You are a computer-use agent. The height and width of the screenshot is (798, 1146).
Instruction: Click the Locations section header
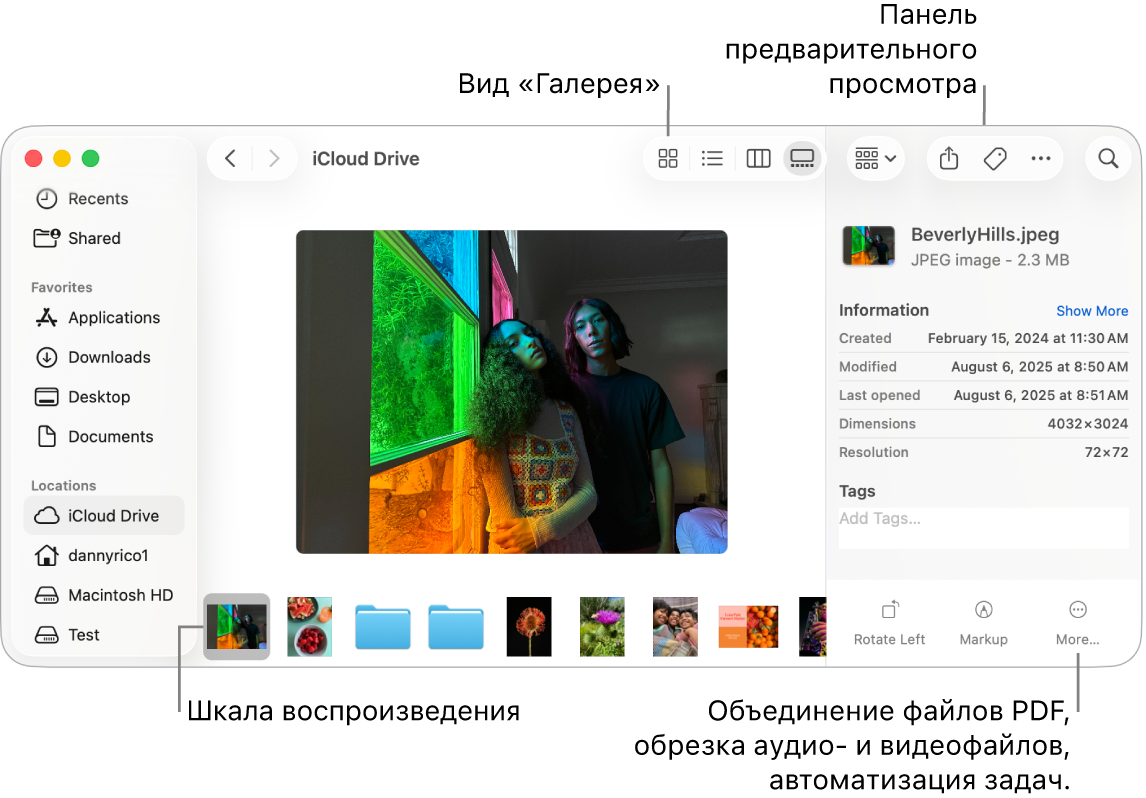tap(63, 485)
